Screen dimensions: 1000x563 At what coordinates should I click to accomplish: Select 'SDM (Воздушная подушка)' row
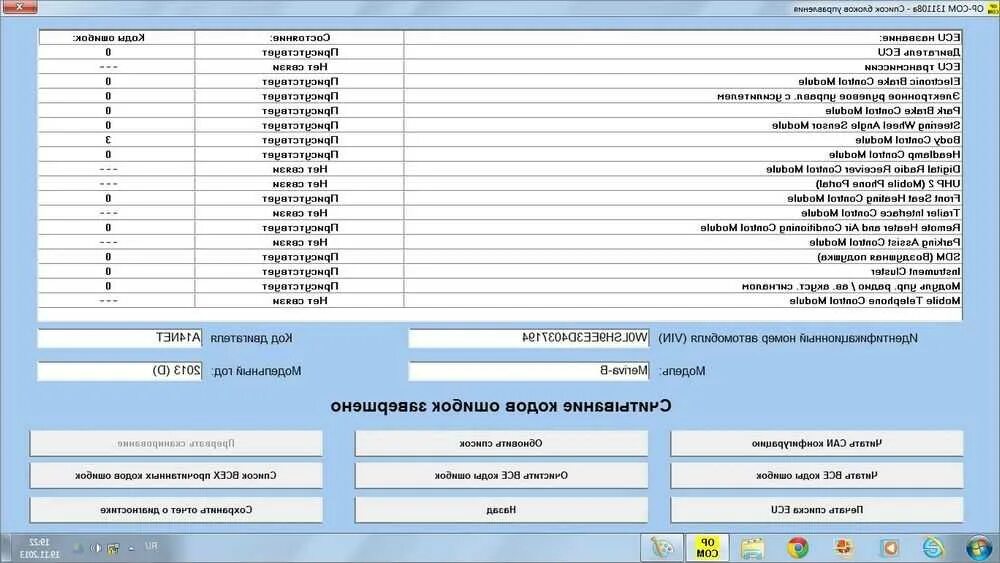500,257
